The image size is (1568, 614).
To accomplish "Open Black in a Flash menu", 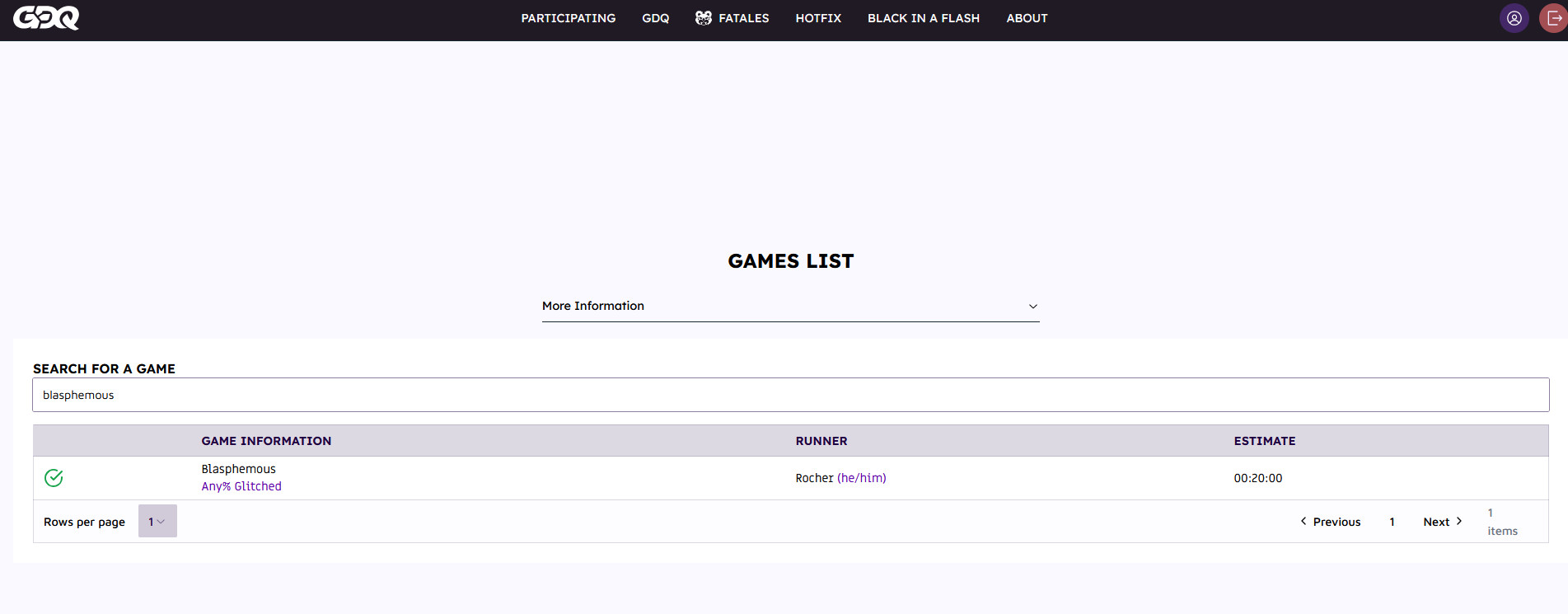I will click(x=924, y=18).
